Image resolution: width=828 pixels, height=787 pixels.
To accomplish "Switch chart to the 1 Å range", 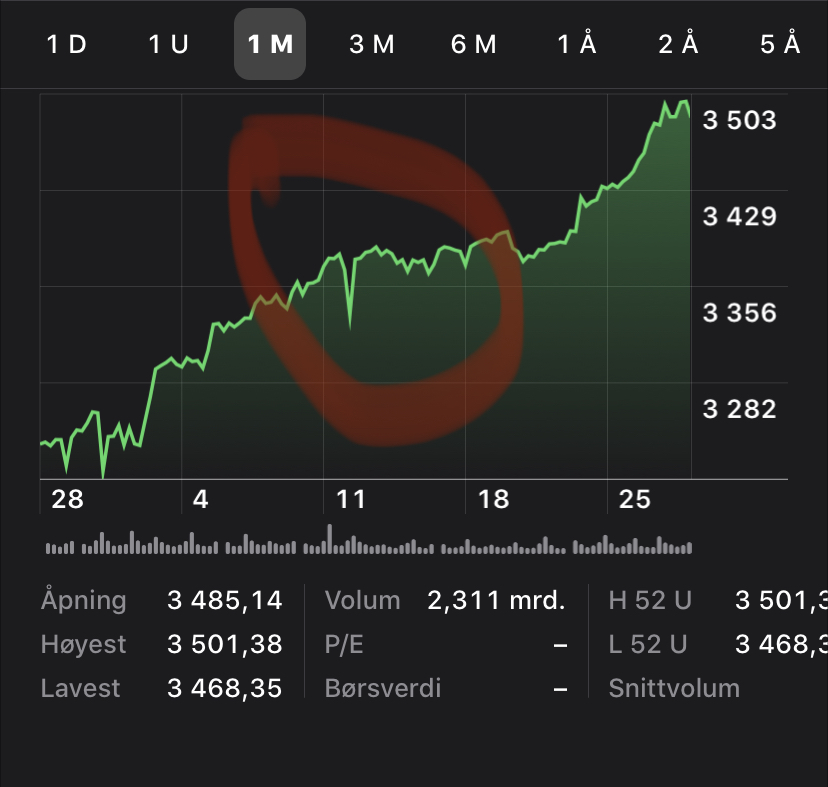I will 577,45.
